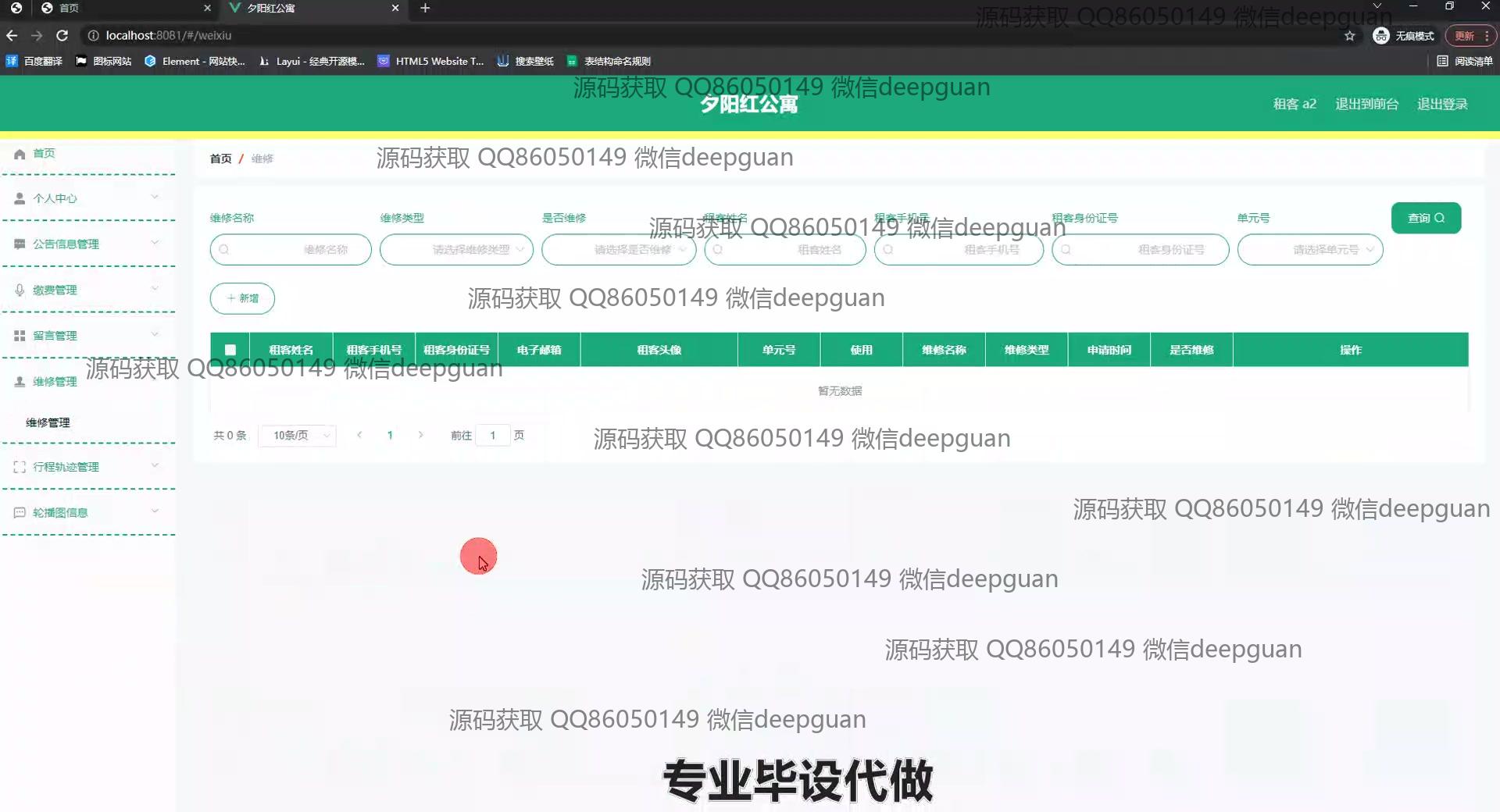Image resolution: width=1500 pixels, height=812 pixels.
Task: Open the 搜索壁纸 bookmark
Action: pos(526,61)
